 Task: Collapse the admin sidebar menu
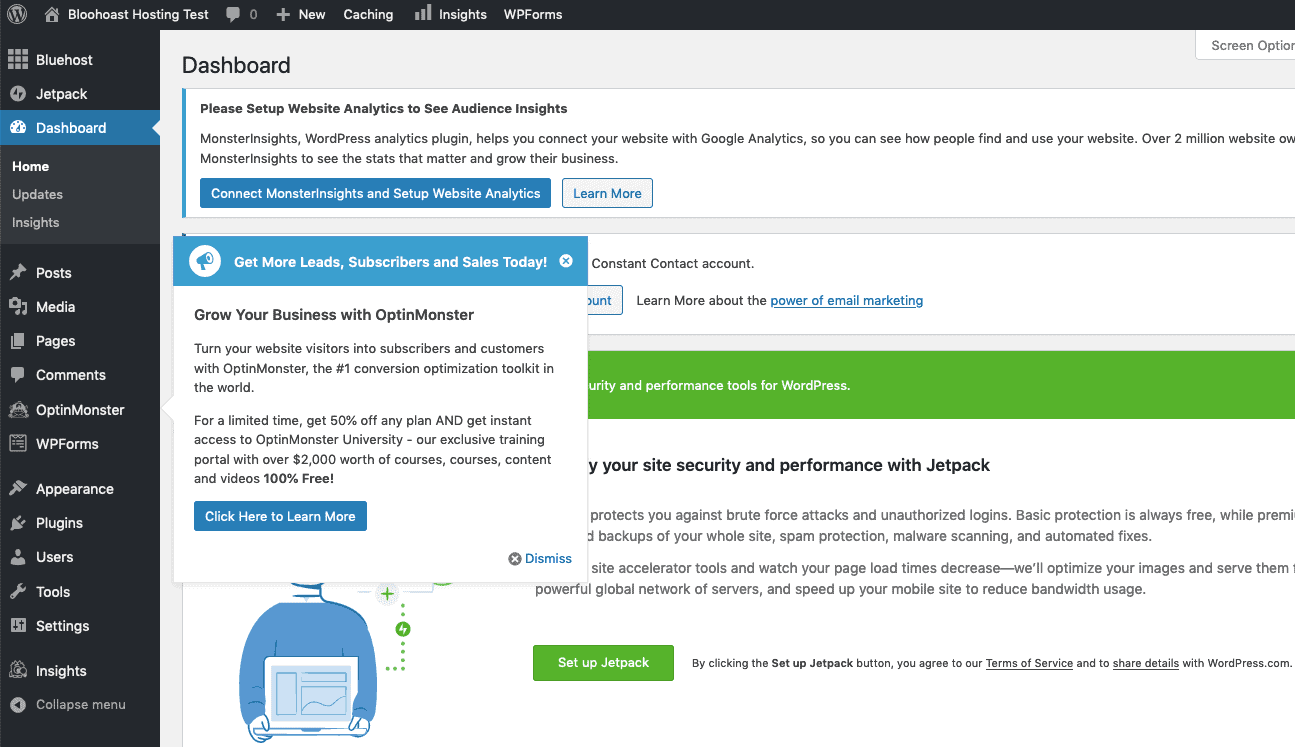click(80, 705)
